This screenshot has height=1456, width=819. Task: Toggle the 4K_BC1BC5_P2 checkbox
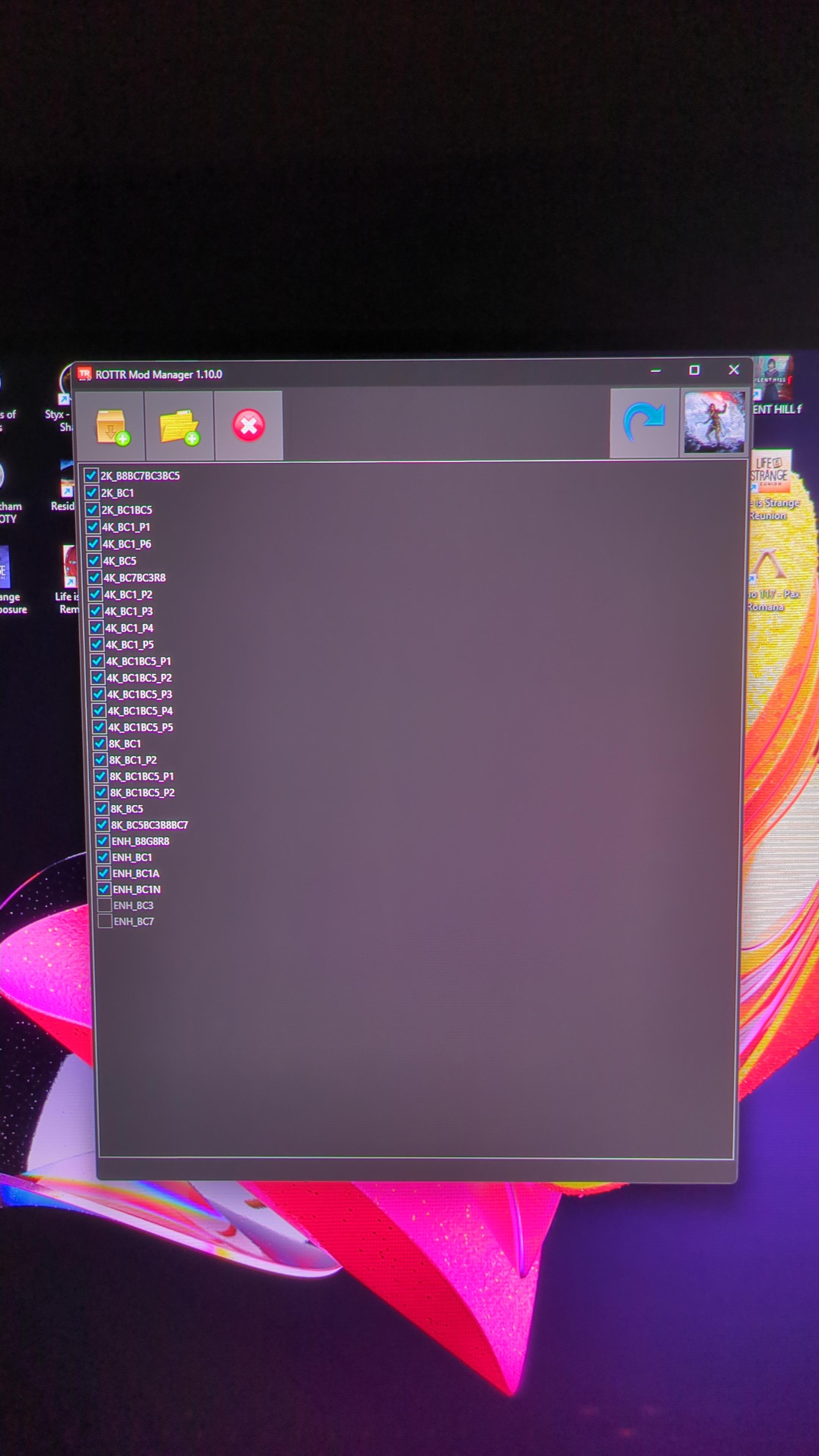click(x=98, y=677)
